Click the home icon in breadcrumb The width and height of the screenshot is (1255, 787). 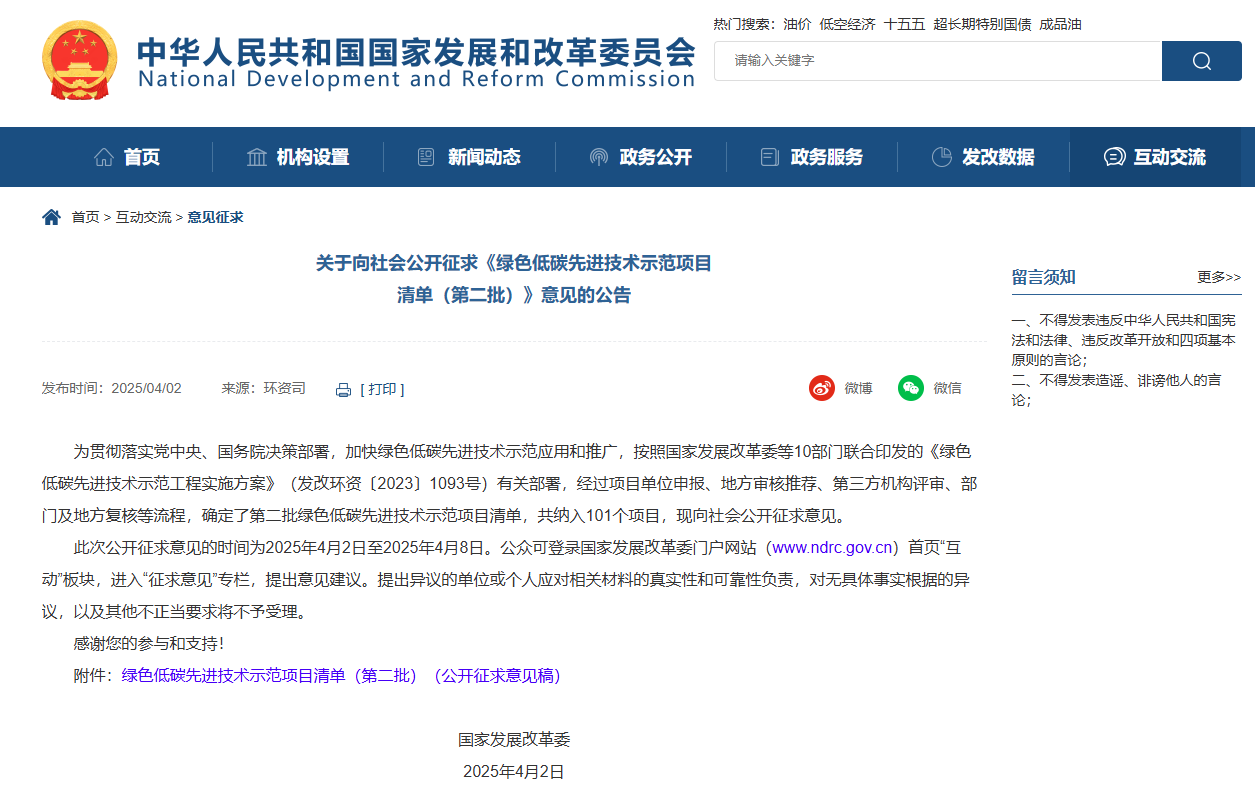tap(51, 217)
